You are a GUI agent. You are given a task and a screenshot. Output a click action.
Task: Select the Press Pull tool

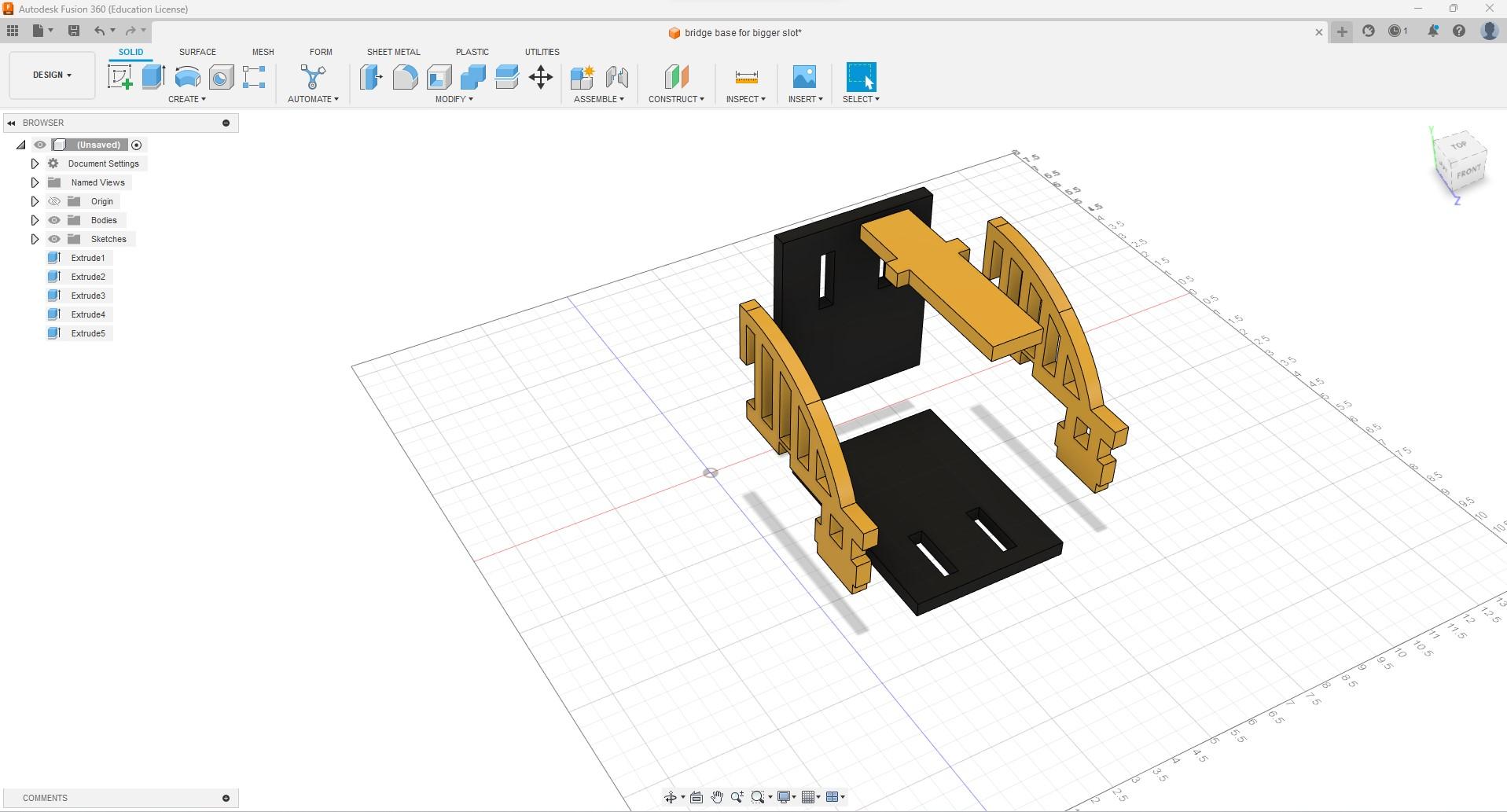coord(371,77)
